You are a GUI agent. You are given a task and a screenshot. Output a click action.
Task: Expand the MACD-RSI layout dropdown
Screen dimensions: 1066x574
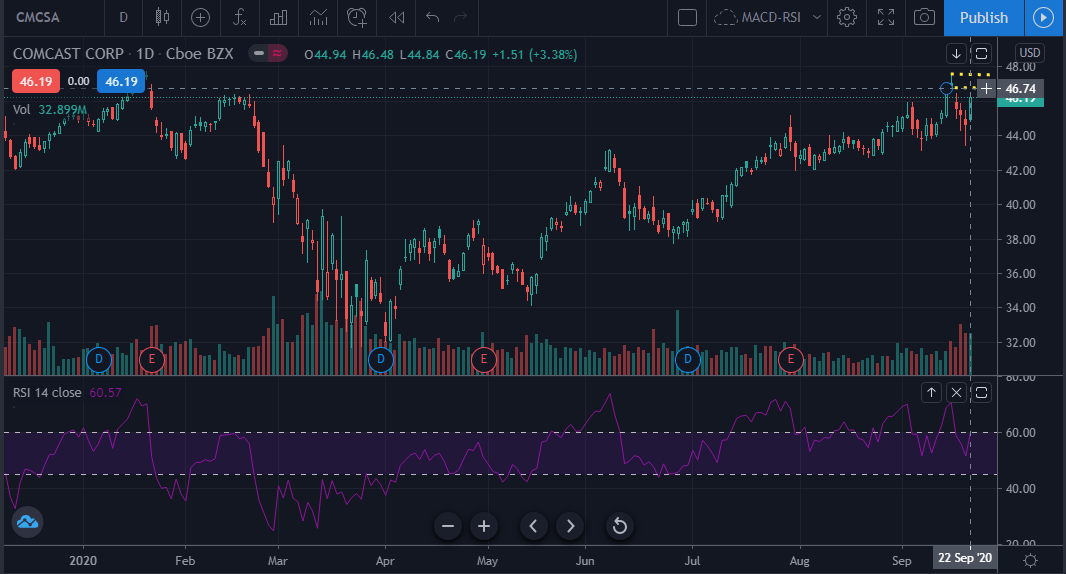(x=817, y=17)
